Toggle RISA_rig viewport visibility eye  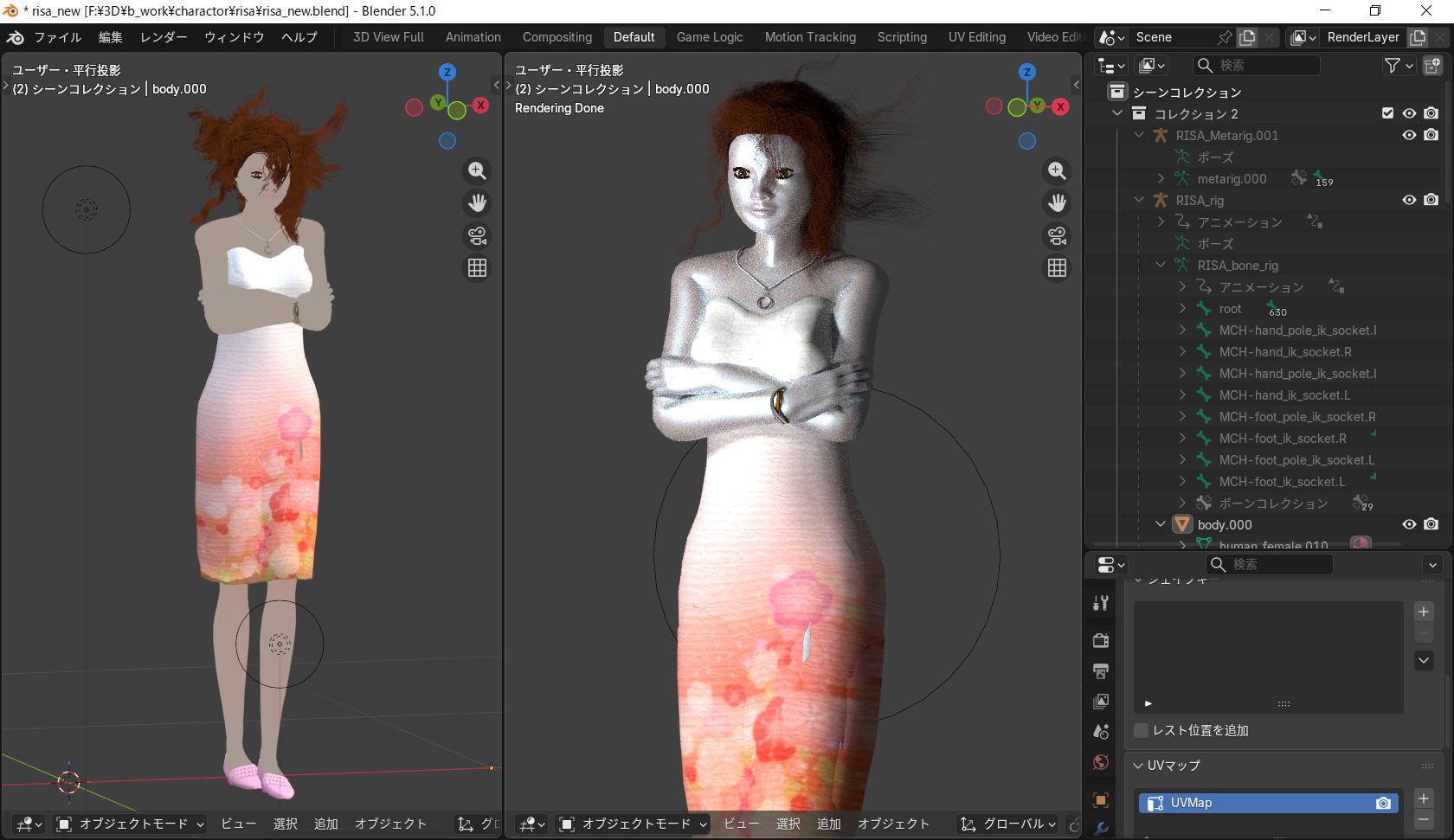click(x=1409, y=200)
